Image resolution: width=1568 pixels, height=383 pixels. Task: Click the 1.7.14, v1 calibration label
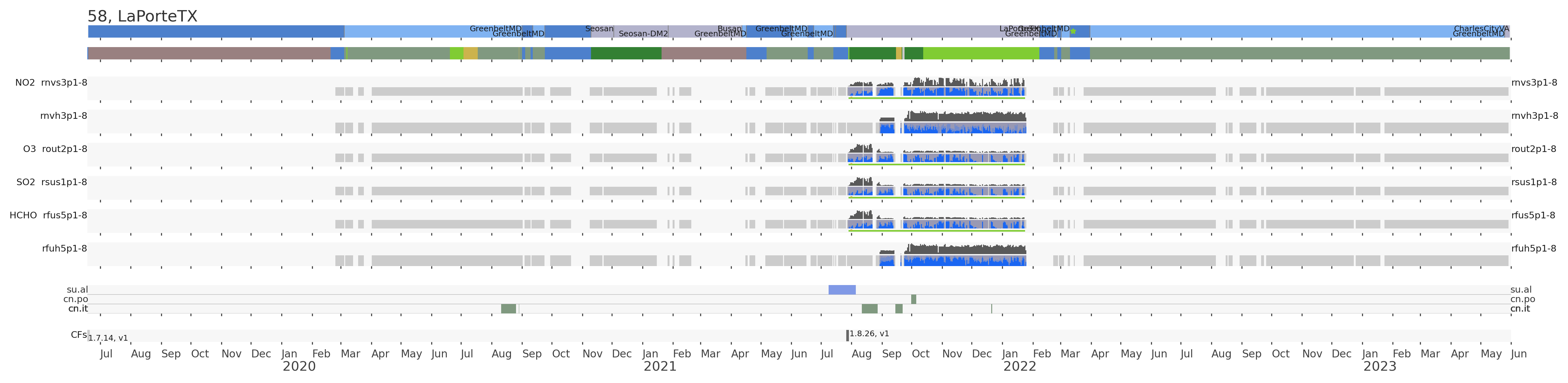108,338
